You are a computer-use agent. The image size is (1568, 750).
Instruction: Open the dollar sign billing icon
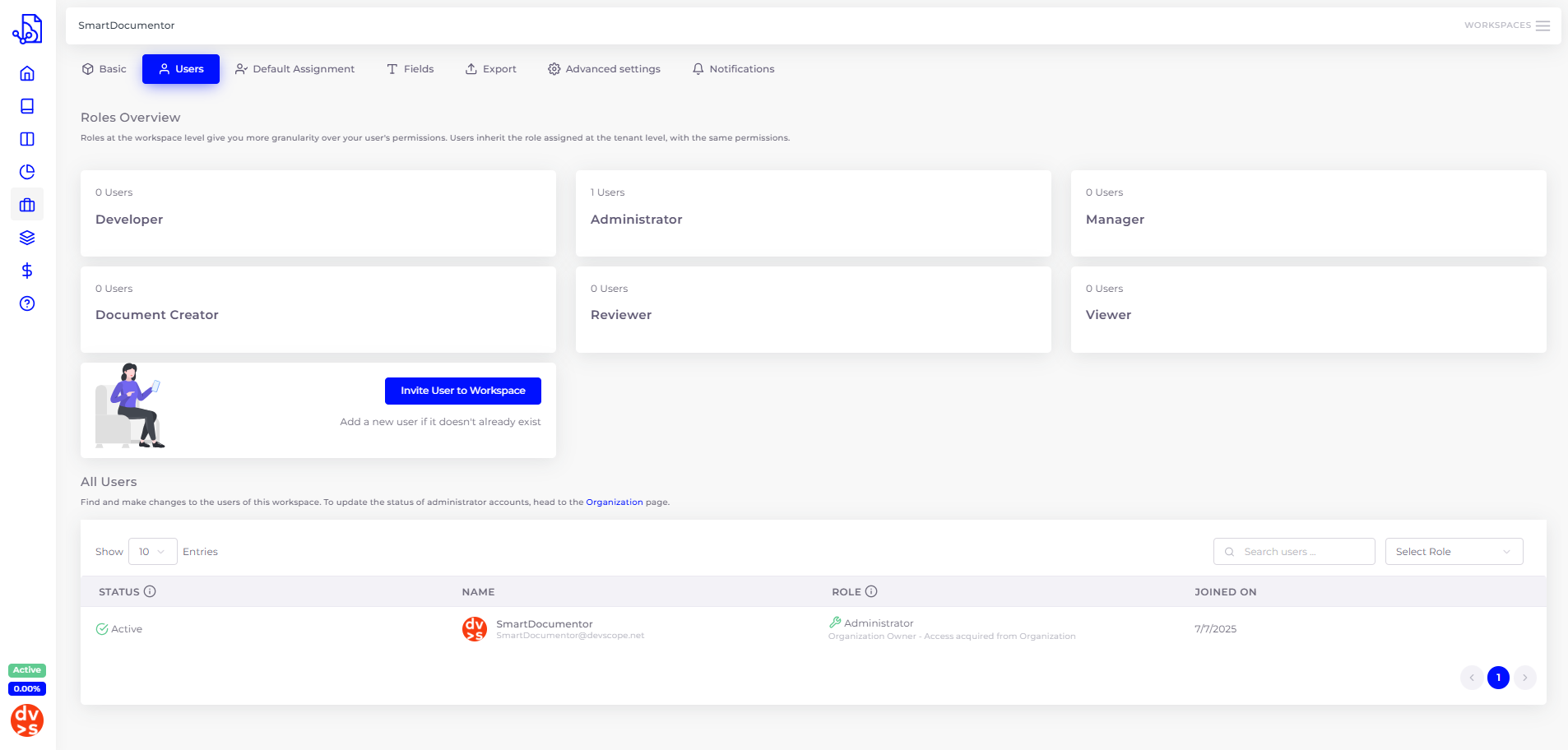click(27, 271)
